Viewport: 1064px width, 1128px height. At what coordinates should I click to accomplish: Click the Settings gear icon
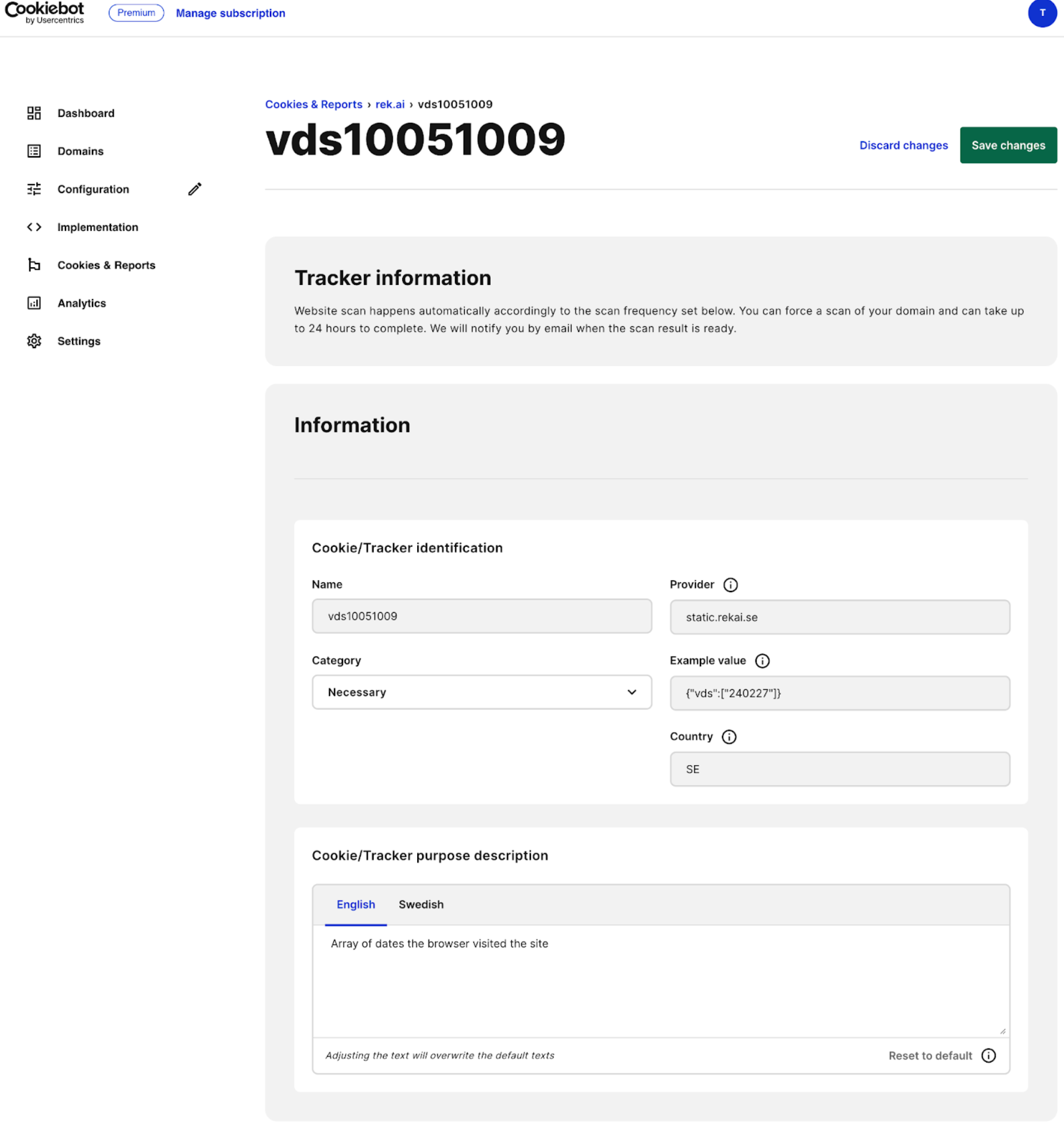(34, 341)
